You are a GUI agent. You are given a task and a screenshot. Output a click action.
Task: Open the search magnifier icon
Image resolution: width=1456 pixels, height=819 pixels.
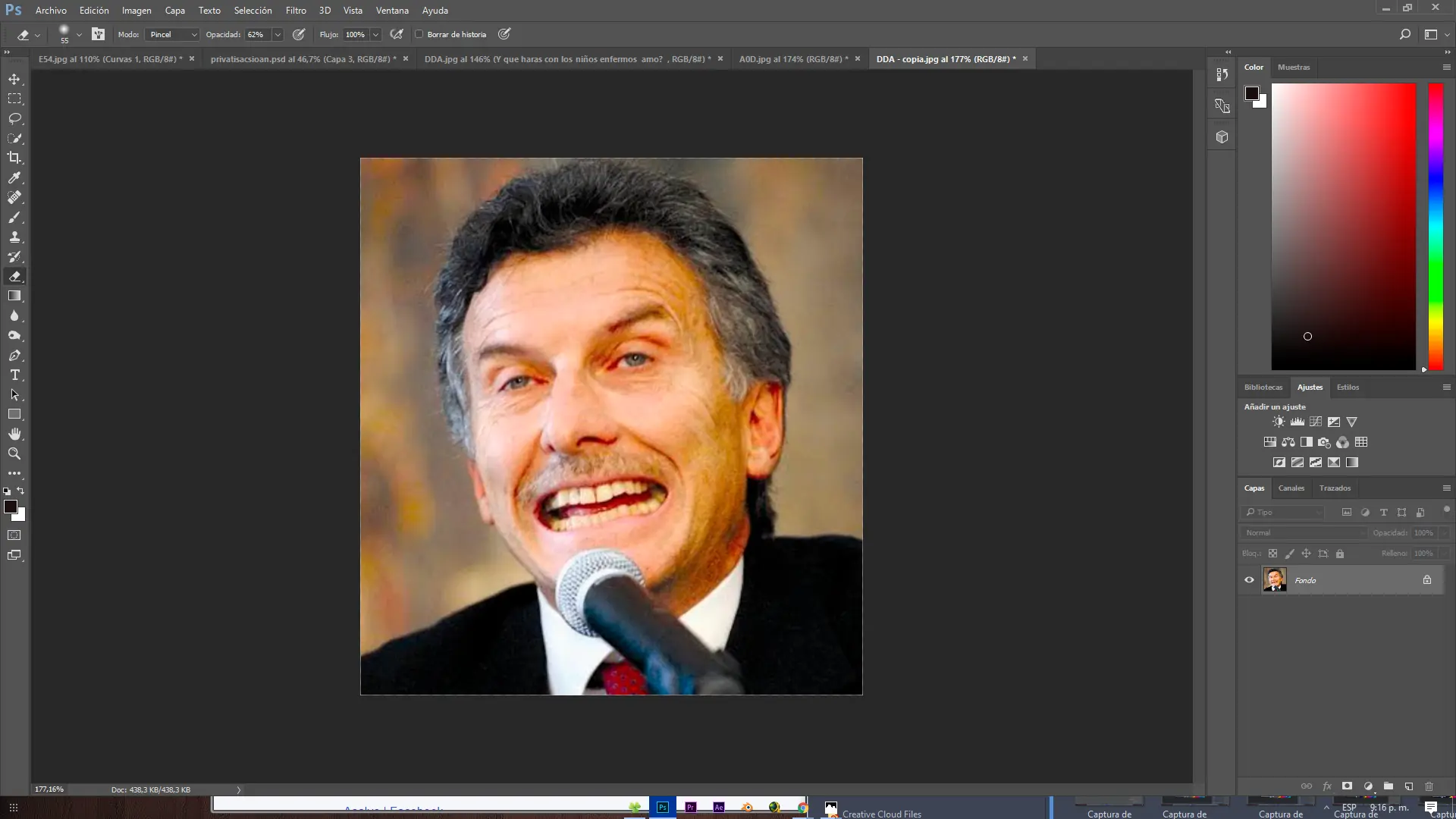pos(1404,34)
